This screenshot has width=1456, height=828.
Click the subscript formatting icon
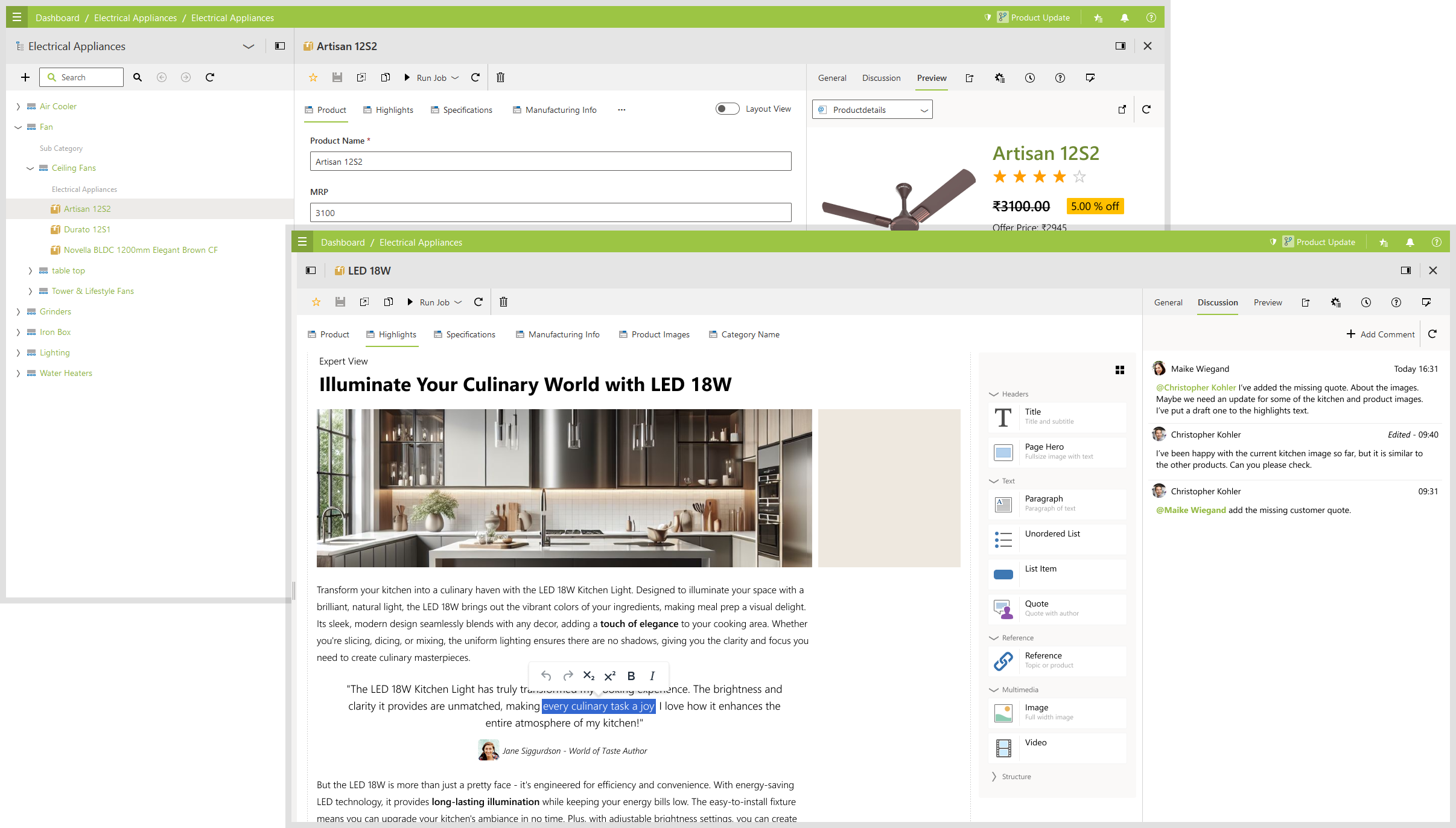point(588,676)
